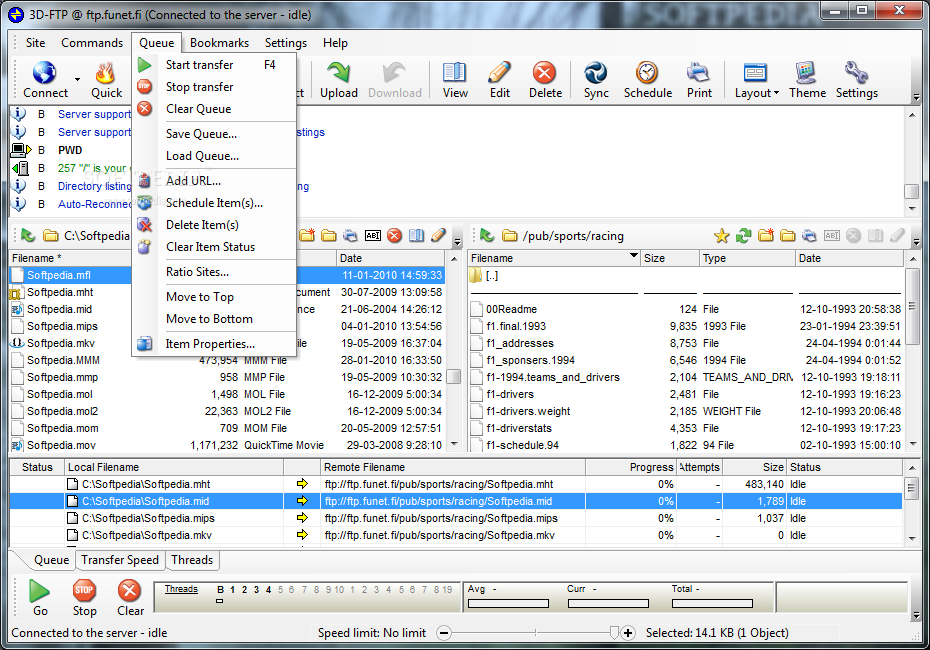Select f1-drivers.weight in remote list
The image size is (930, 650).
point(528,411)
